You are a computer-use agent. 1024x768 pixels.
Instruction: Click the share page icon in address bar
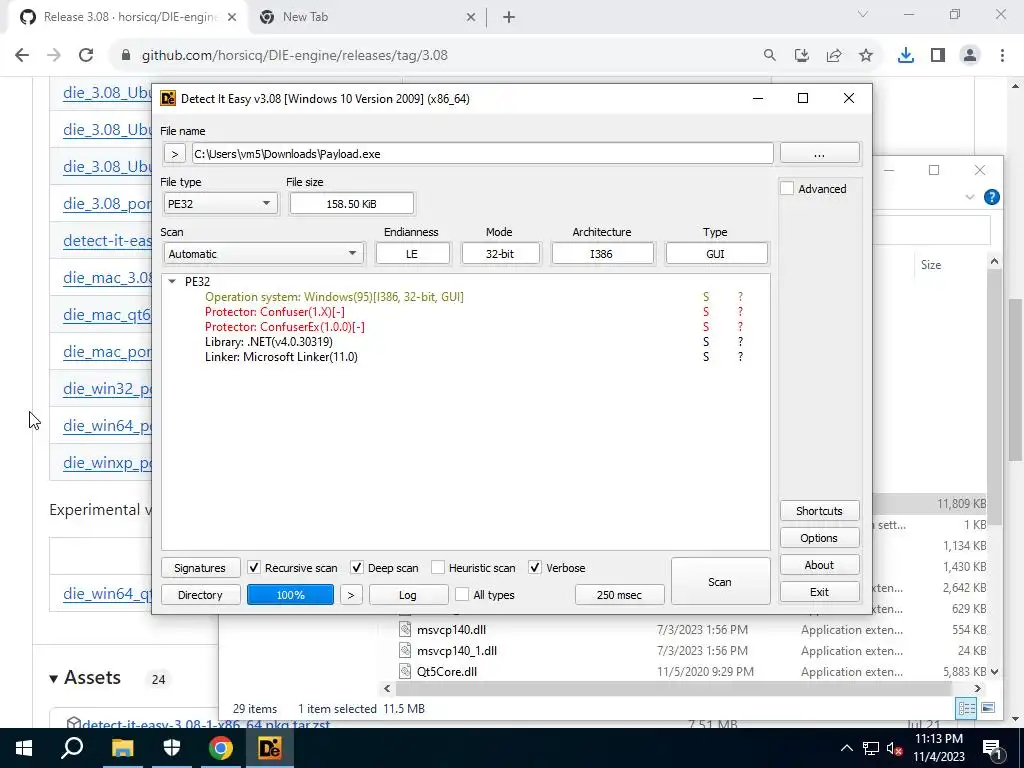pyautogui.click(x=834, y=56)
